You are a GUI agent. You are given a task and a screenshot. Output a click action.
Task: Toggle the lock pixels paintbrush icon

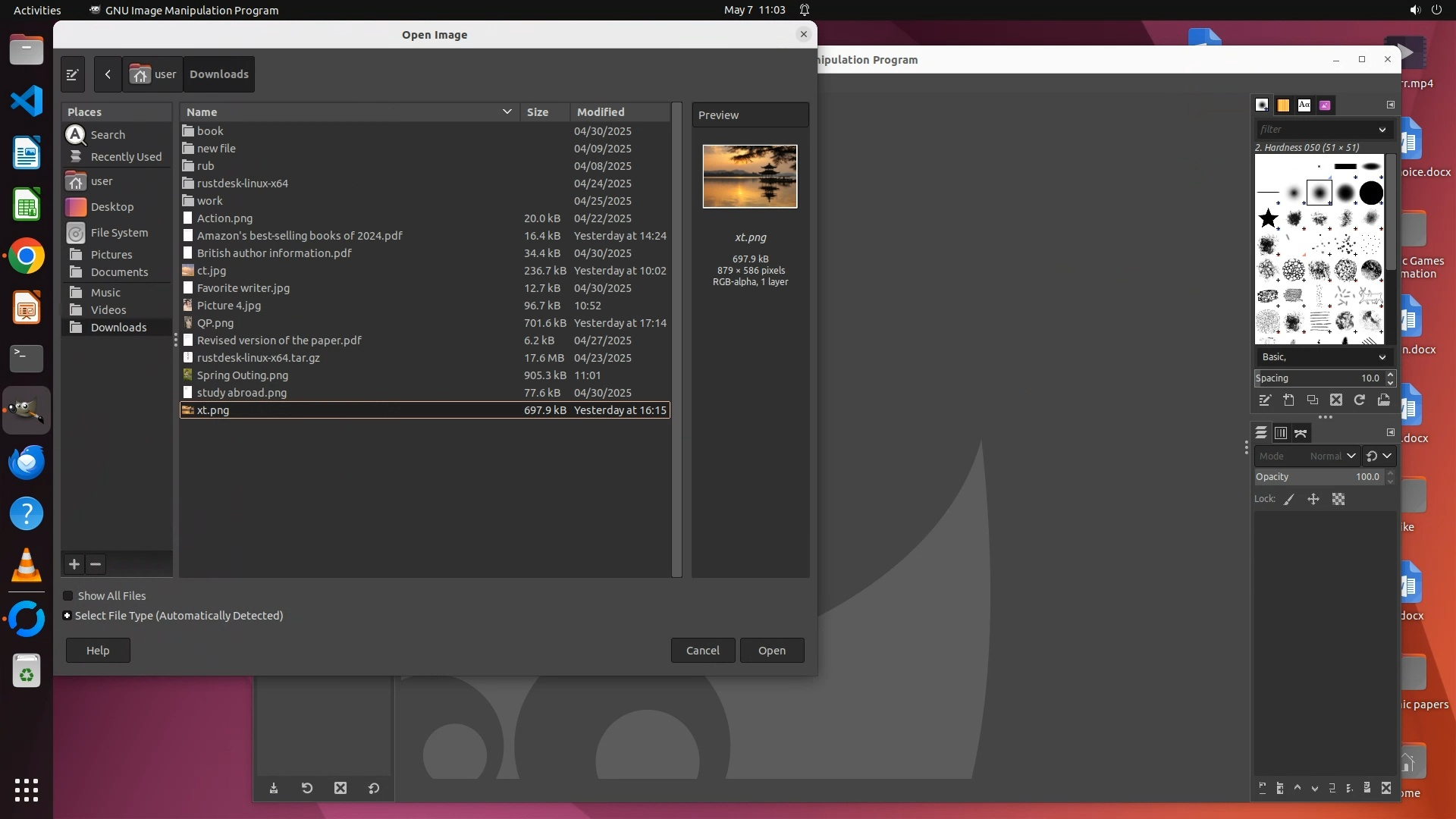pos(1289,500)
